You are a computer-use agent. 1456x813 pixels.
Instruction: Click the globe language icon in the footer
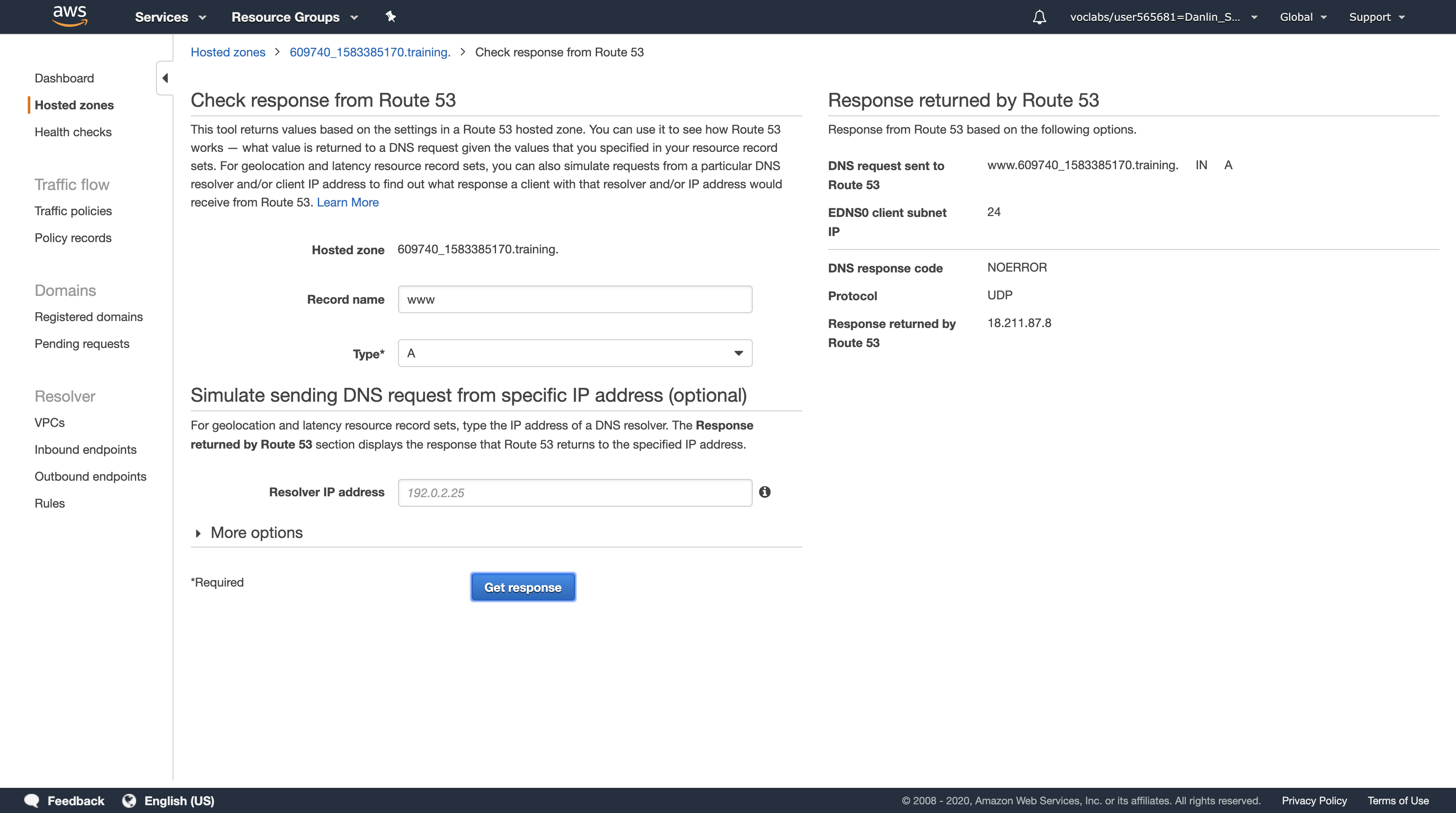click(130, 800)
